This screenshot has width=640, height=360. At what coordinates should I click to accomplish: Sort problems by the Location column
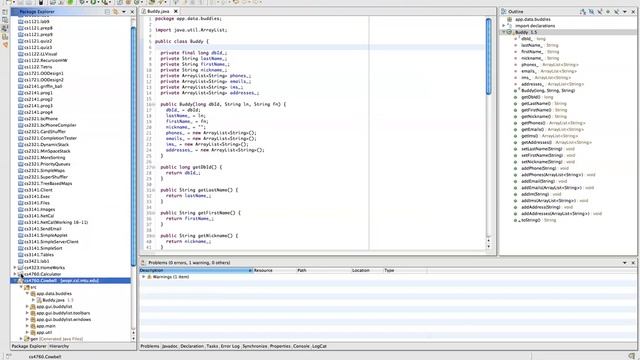[x=367, y=271]
